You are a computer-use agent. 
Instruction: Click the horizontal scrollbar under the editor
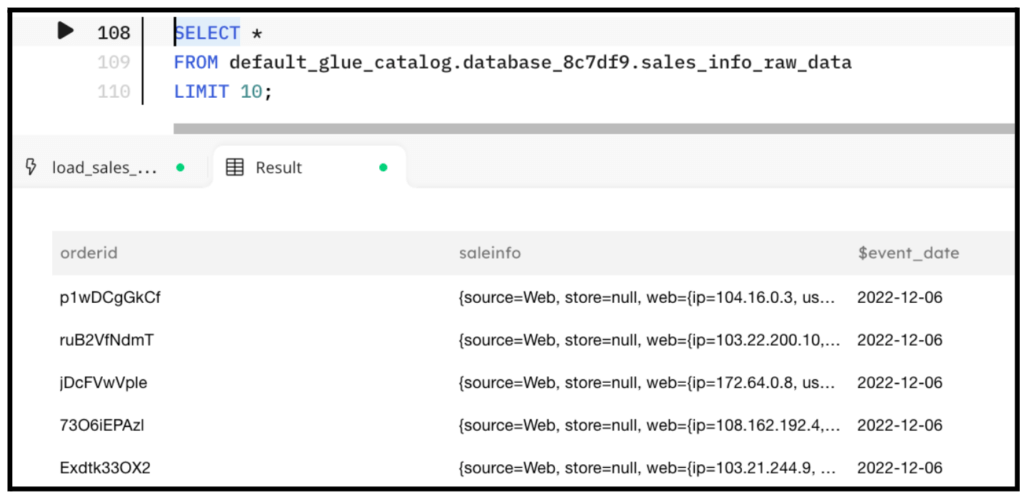click(594, 129)
